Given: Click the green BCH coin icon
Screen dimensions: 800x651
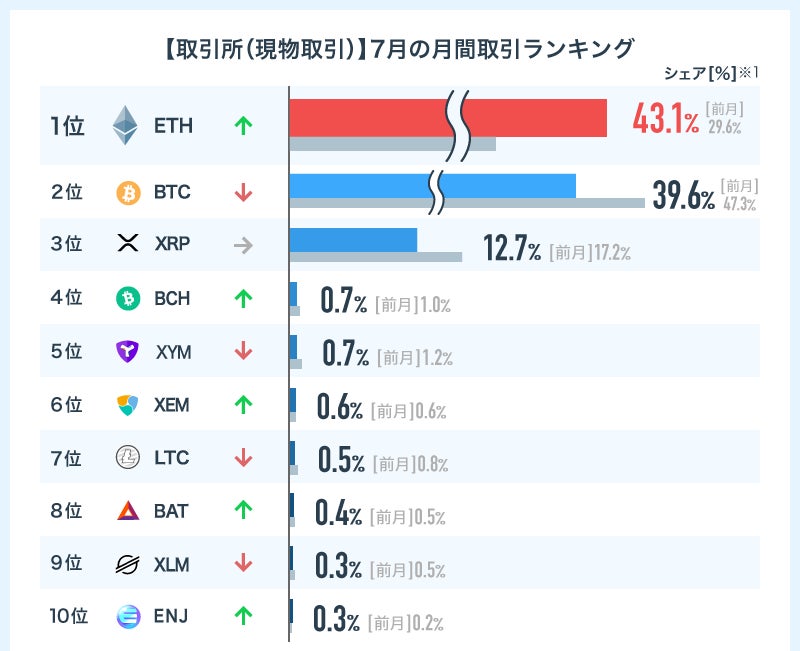Looking at the screenshot, I should (129, 298).
